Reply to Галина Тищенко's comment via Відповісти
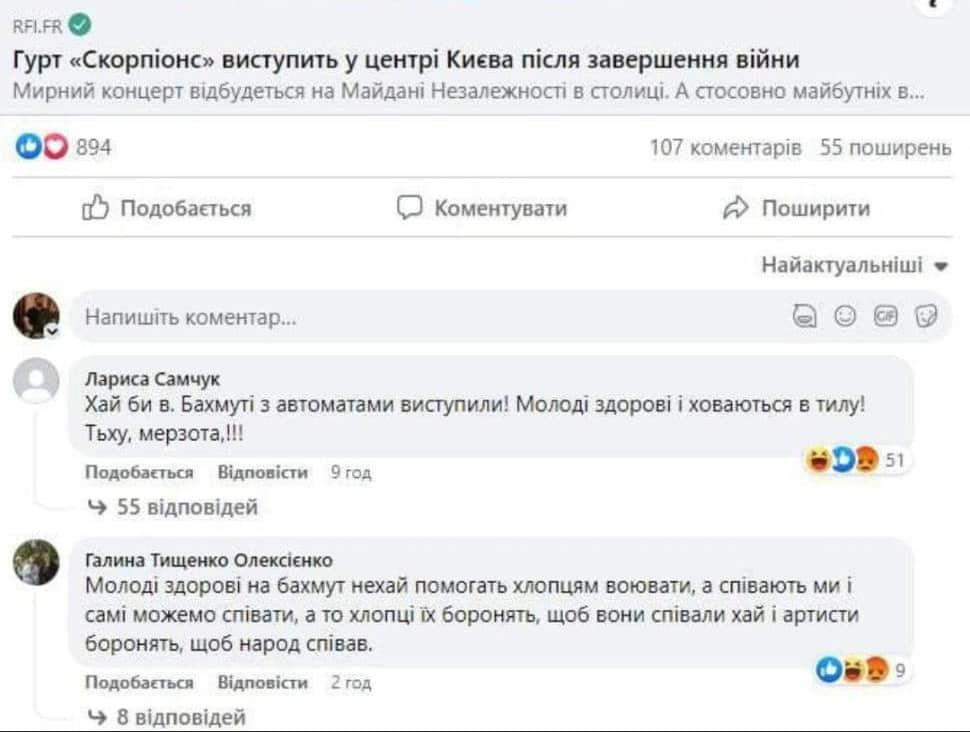 pyautogui.click(x=263, y=683)
